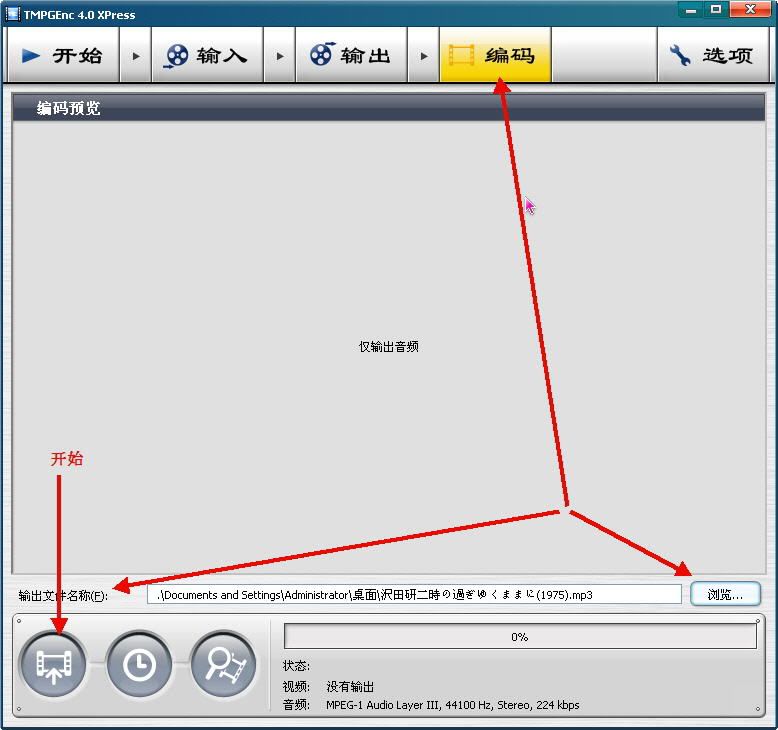
Task: Click into the output file name field
Action: coord(414,595)
